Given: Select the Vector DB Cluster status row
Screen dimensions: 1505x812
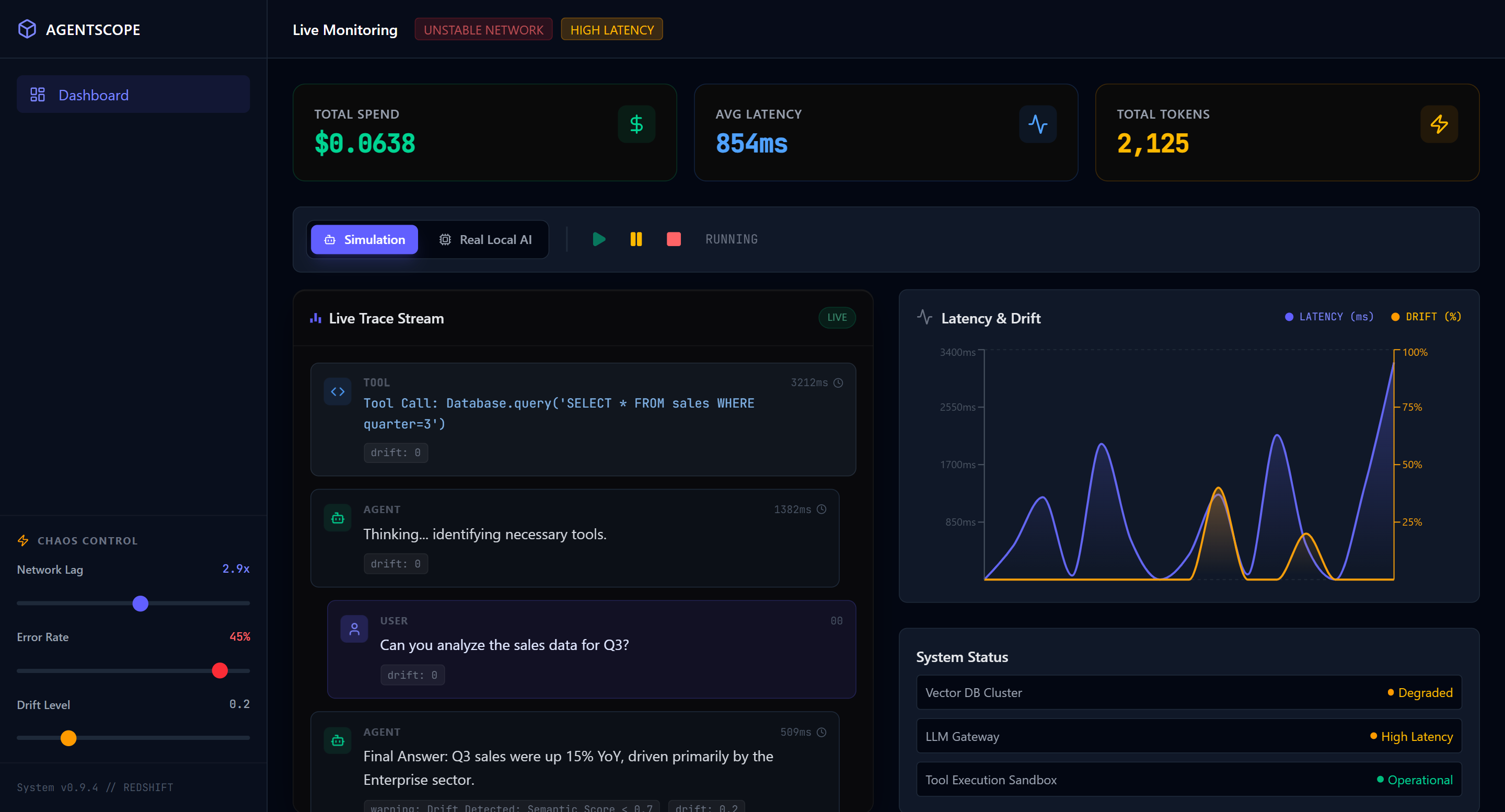Looking at the screenshot, I should pos(1188,692).
